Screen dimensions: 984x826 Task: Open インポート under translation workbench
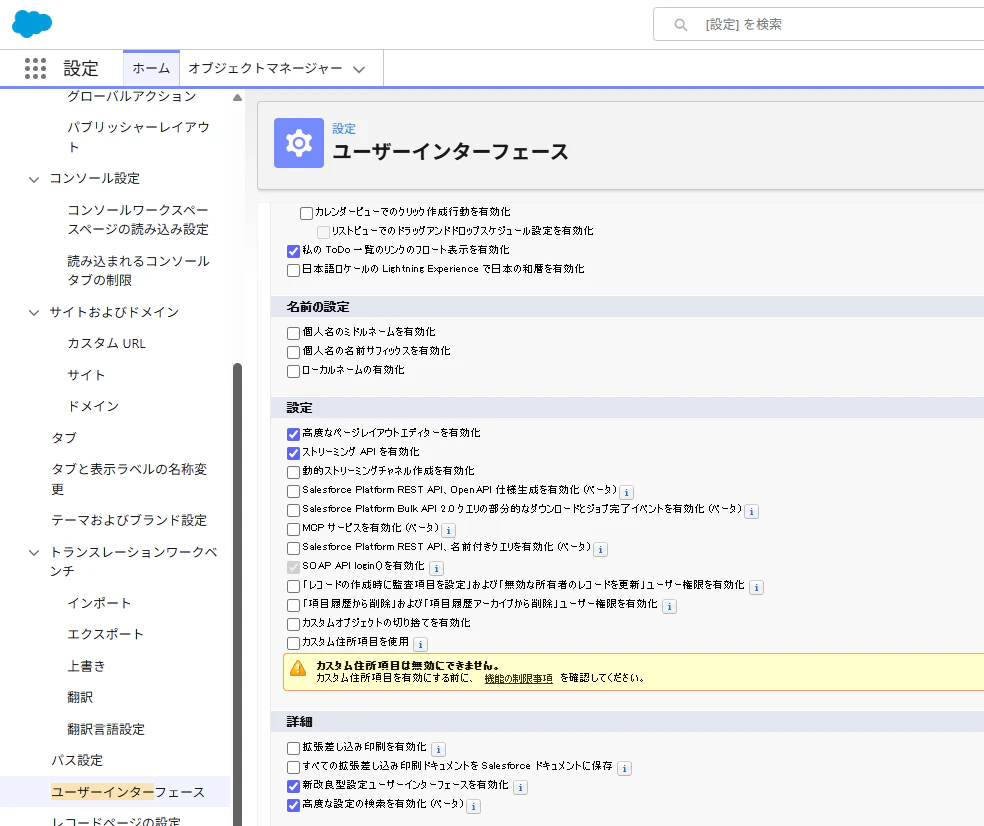[x=100, y=603]
